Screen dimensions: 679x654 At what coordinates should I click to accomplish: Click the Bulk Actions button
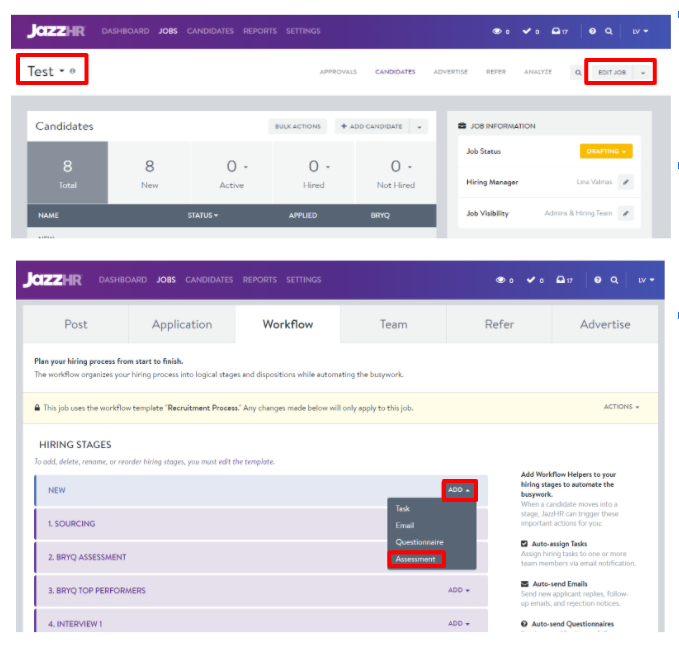[x=297, y=127]
